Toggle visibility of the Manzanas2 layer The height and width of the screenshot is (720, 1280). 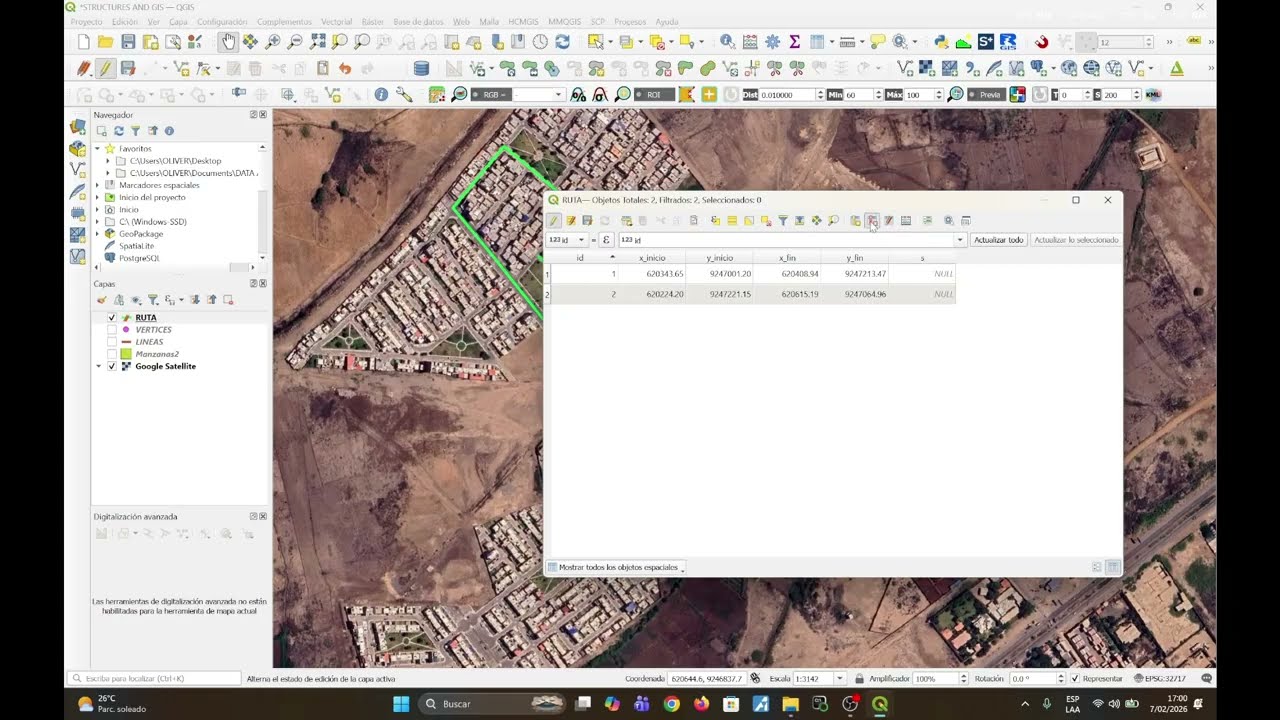click(x=112, y=354)
